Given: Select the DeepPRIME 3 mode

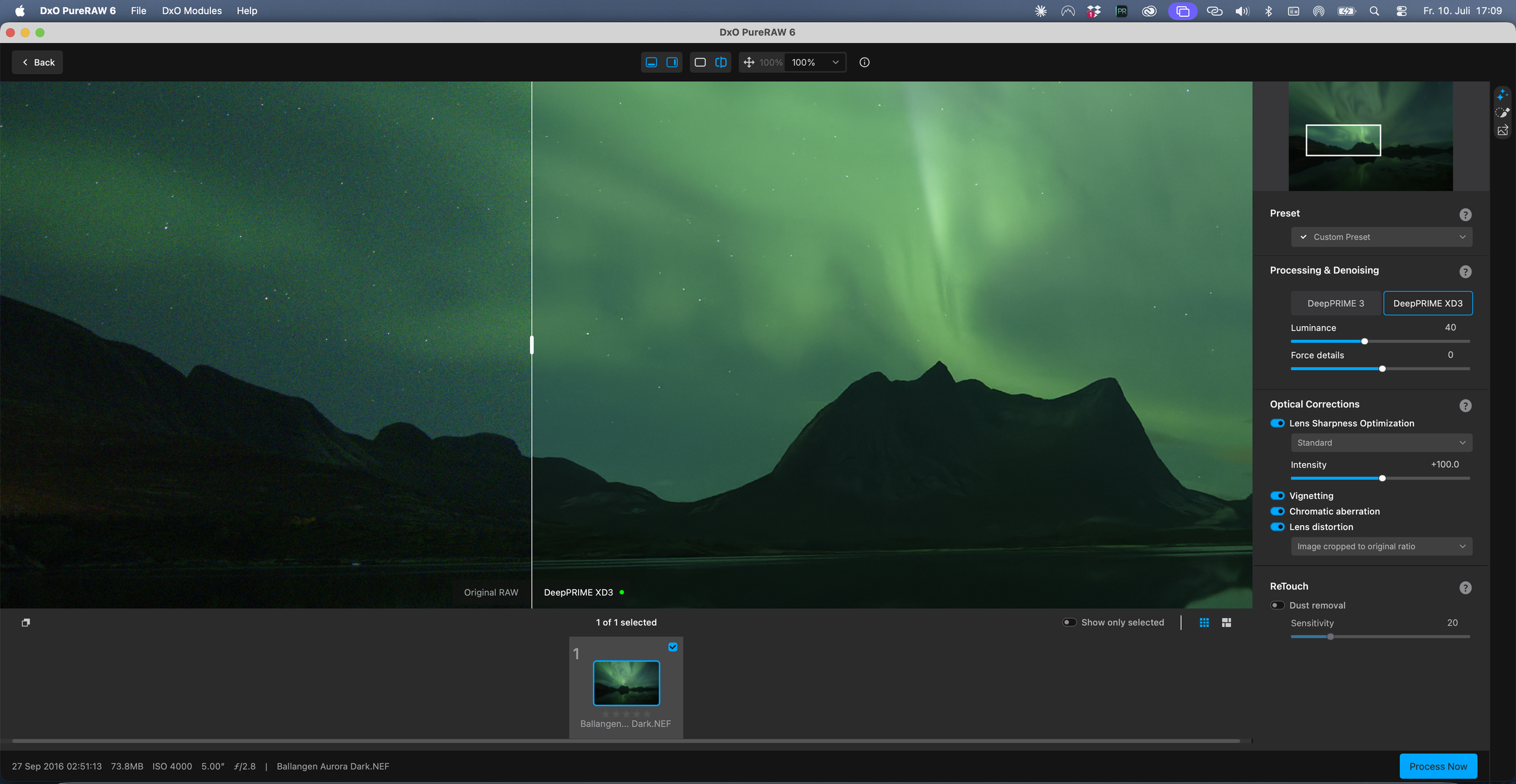Looking at the screenshot, I should pos(1336,303).
